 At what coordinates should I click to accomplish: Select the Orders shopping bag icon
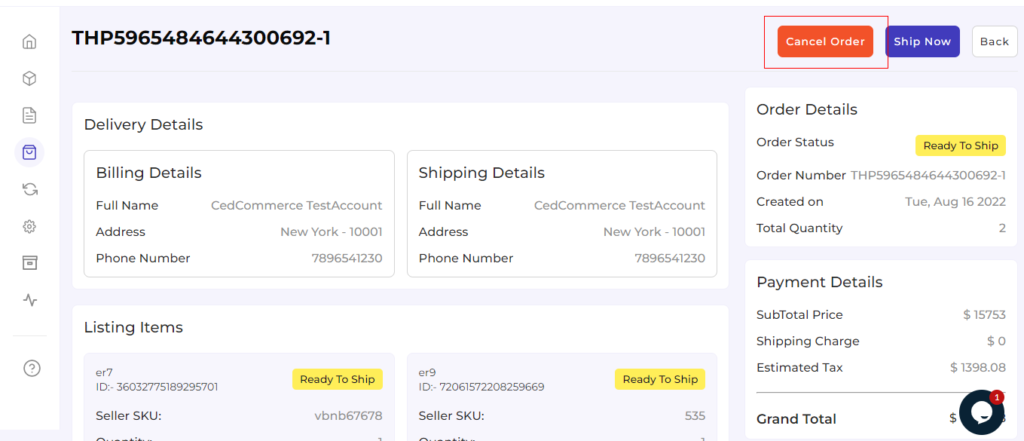point(30,152)
